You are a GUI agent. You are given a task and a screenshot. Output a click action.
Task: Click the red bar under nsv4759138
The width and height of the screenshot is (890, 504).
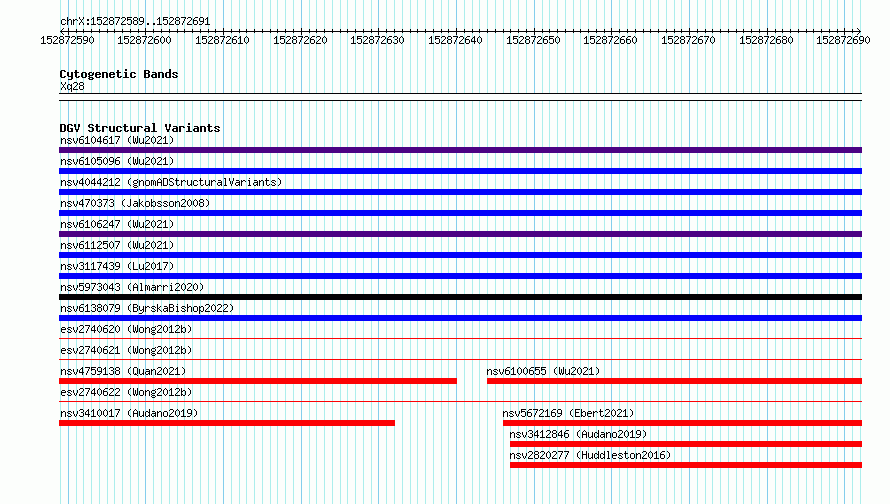click(x=258, y=381)
